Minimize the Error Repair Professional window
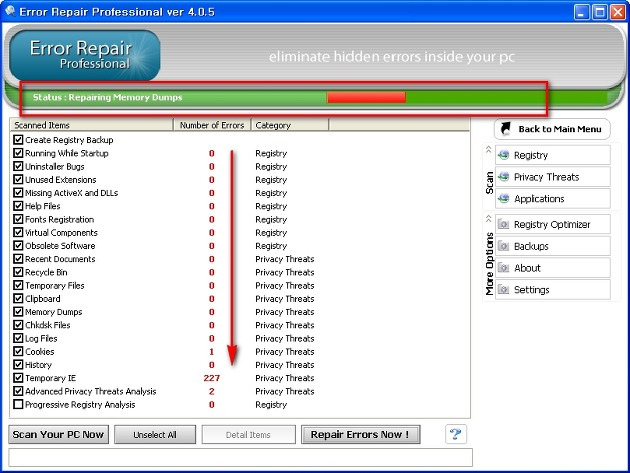Screen dimensions: 630x473 click(x=581, y=12)
